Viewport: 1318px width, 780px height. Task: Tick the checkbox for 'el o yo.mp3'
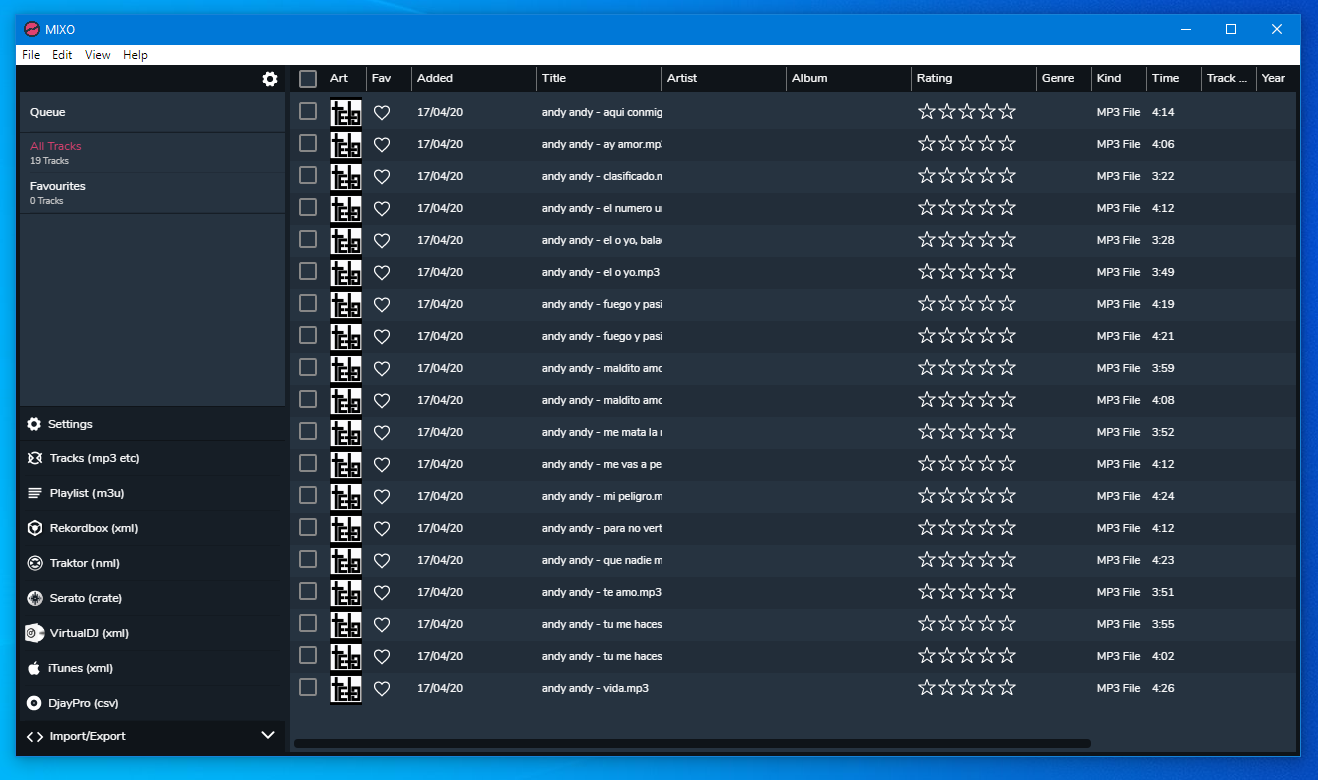click(308, 271)
